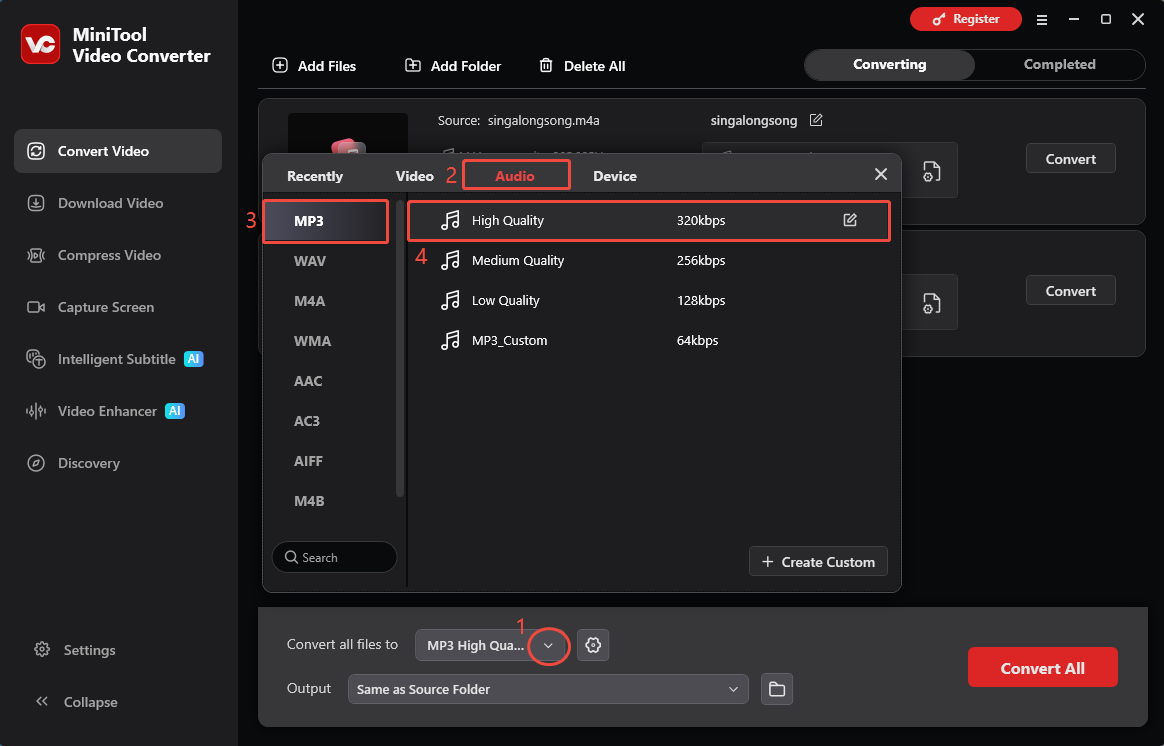Select the High Quality 320kbps preset
Viewport: 1164px width, 746px height.
point(649,220)
